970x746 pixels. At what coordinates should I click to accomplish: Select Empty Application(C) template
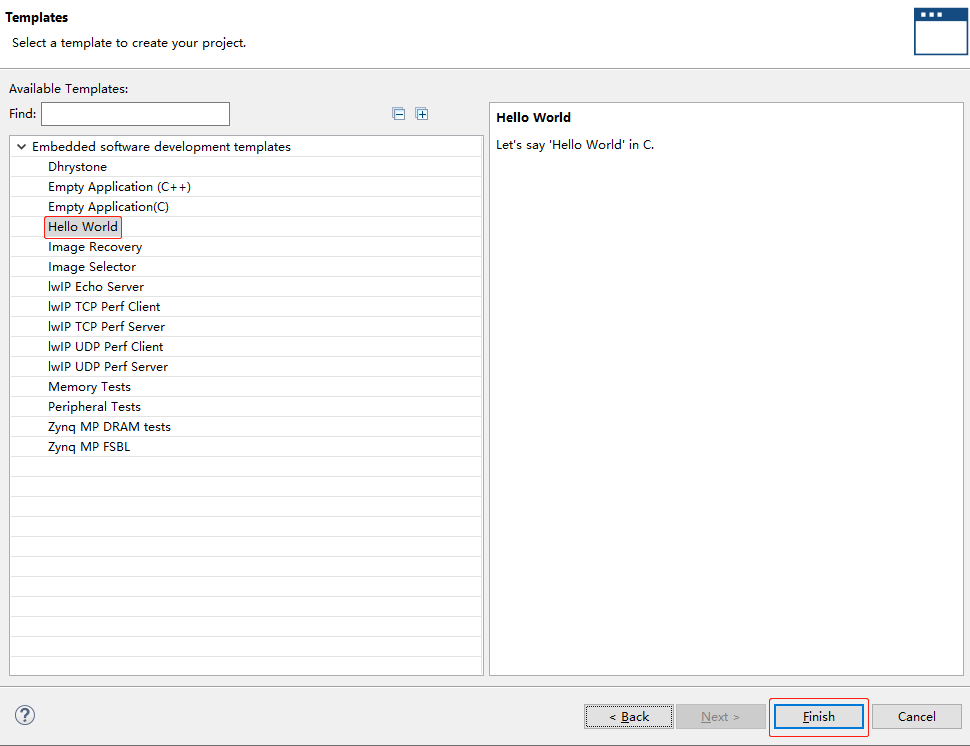tap(108, 207)
